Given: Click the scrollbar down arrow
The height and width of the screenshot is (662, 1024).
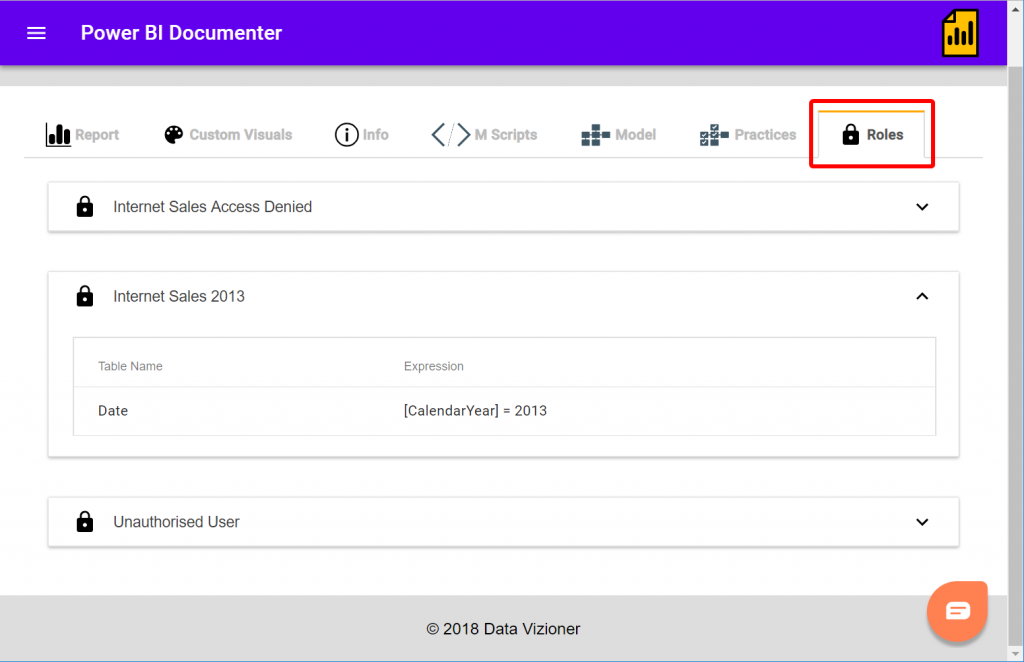Looking at the screenshot, I should (x=1016, y=654).
